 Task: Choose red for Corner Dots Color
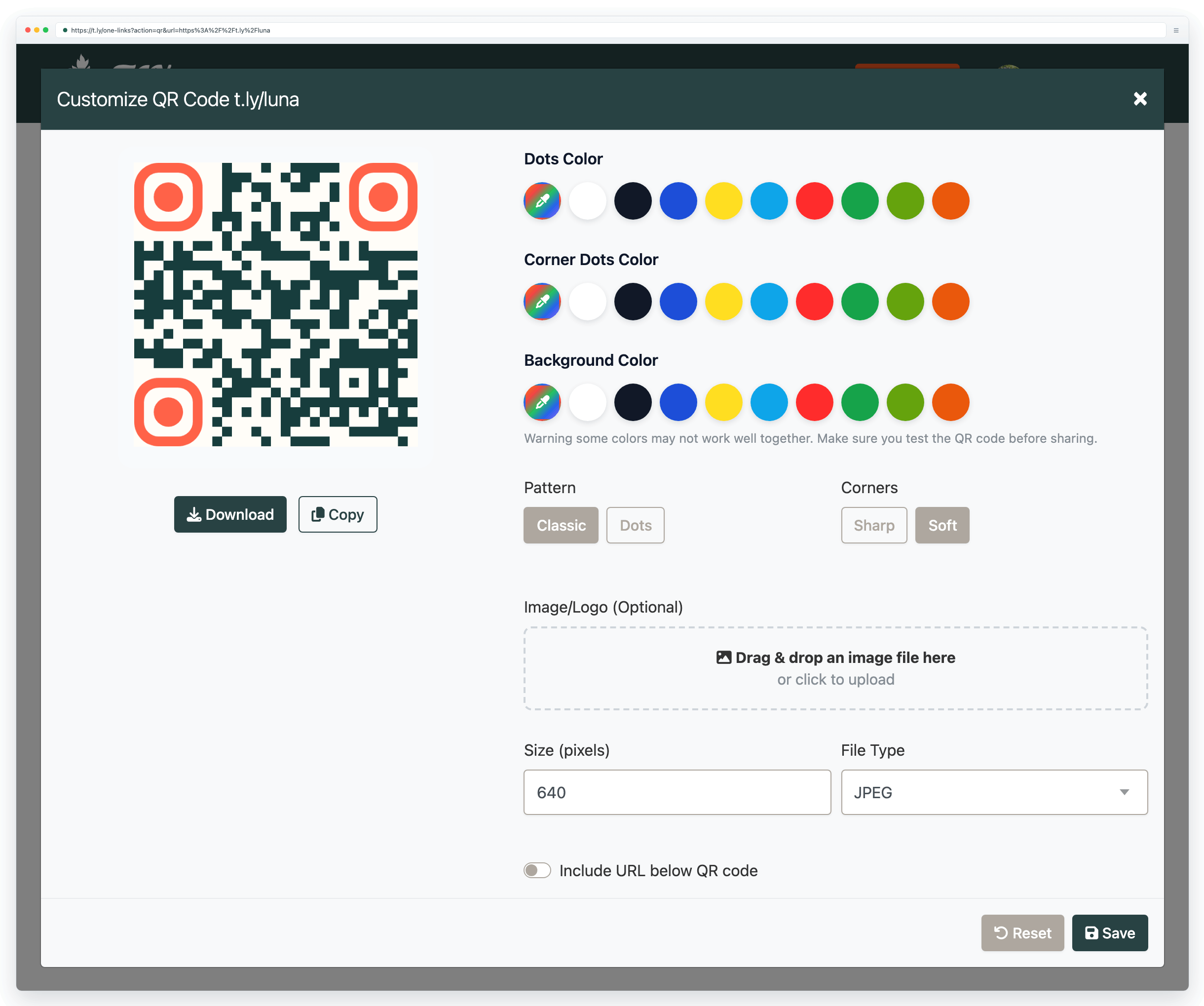click(x=814, y=302)
